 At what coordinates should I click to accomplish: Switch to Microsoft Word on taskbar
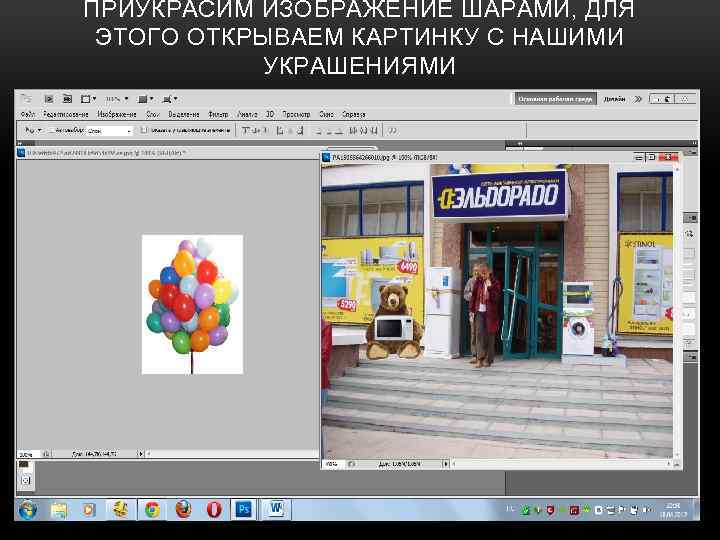tap(276, 510)
